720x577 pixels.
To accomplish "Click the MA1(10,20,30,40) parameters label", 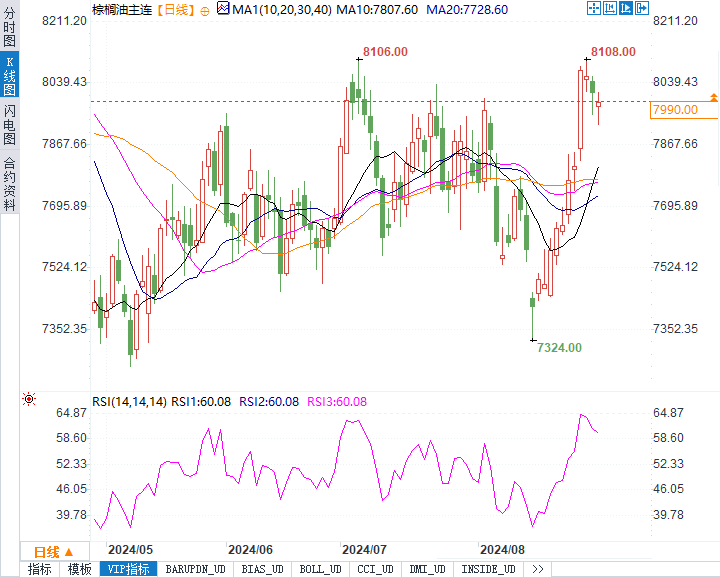I will [x=282, y=10].
